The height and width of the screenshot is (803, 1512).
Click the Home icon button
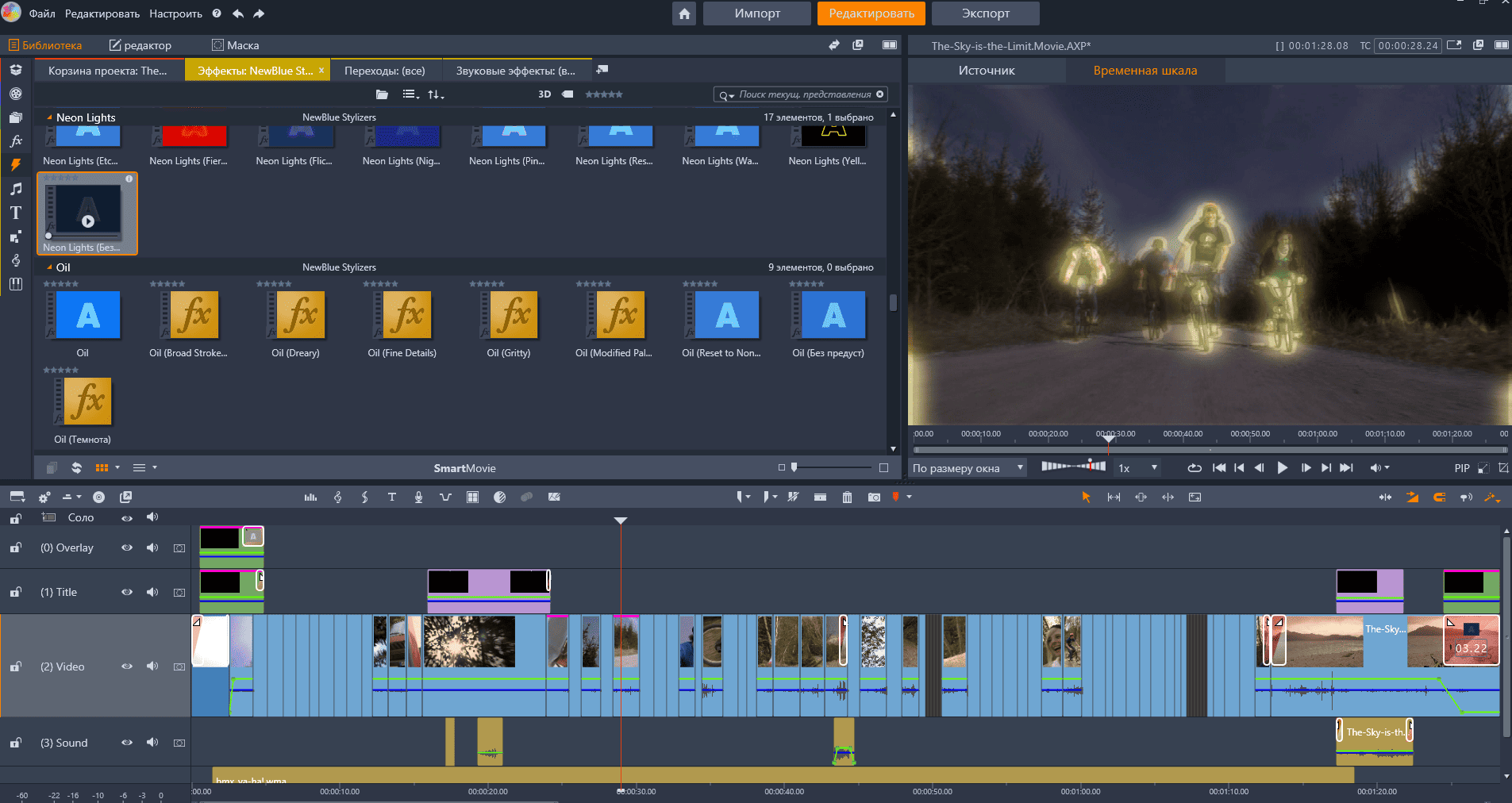pyautogui.click(x=684, y=13)
